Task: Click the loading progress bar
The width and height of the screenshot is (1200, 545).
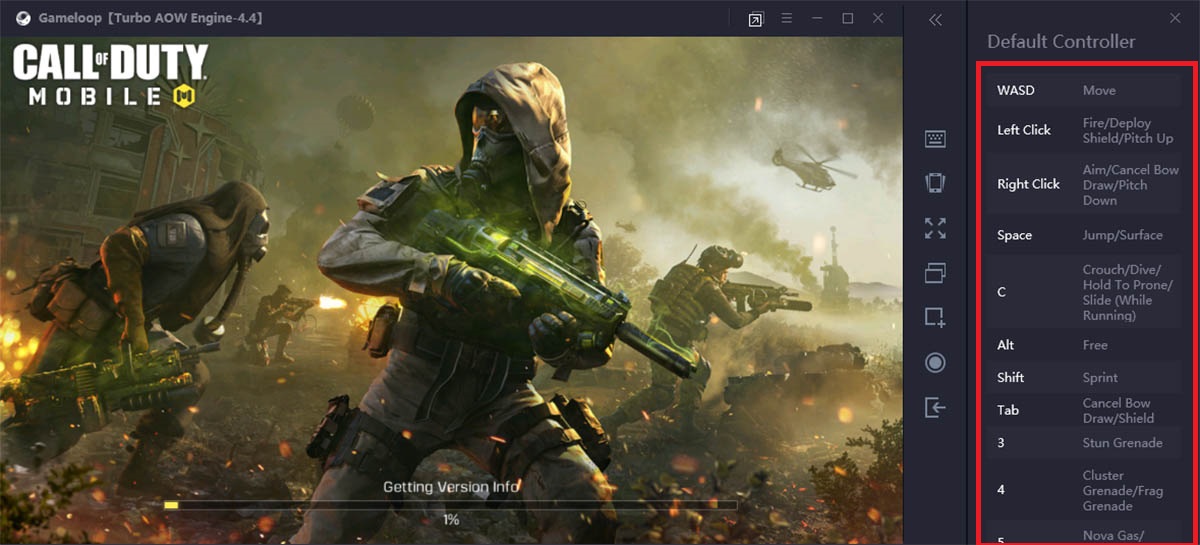Action: (x=451, y=506)
